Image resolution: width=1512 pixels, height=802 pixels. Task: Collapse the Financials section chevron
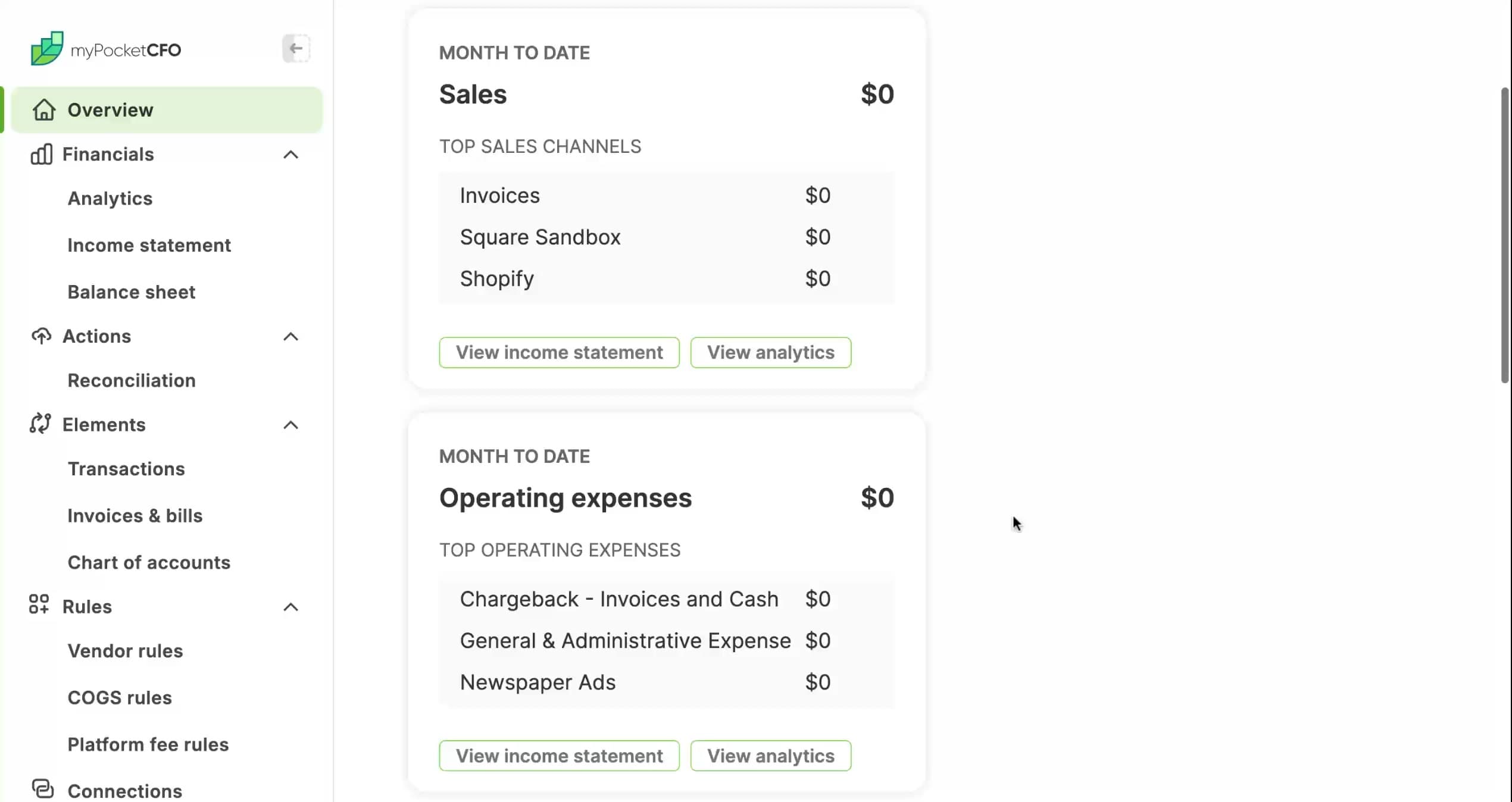coord(290,155)
